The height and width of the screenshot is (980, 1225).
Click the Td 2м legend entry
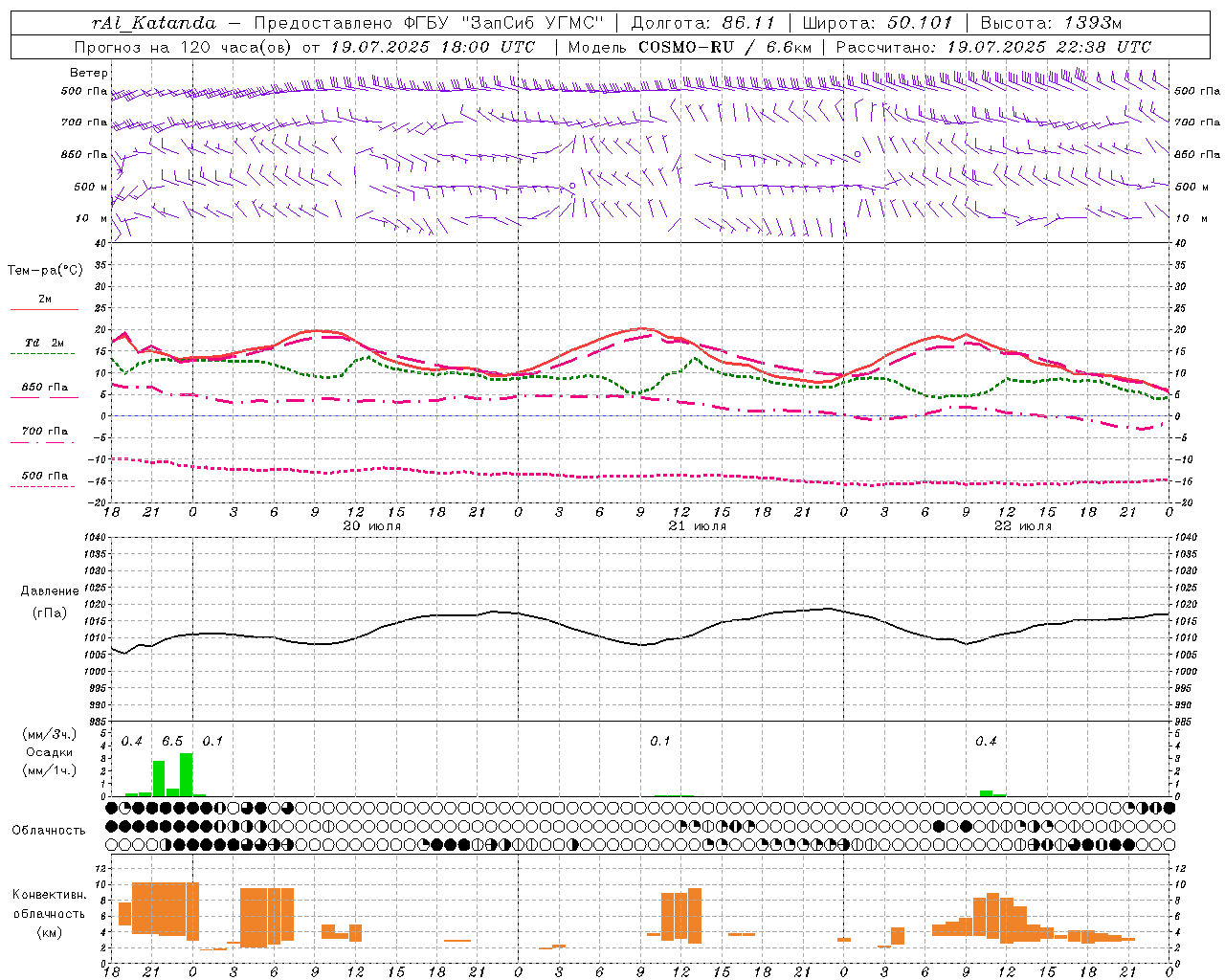[44, 343]
